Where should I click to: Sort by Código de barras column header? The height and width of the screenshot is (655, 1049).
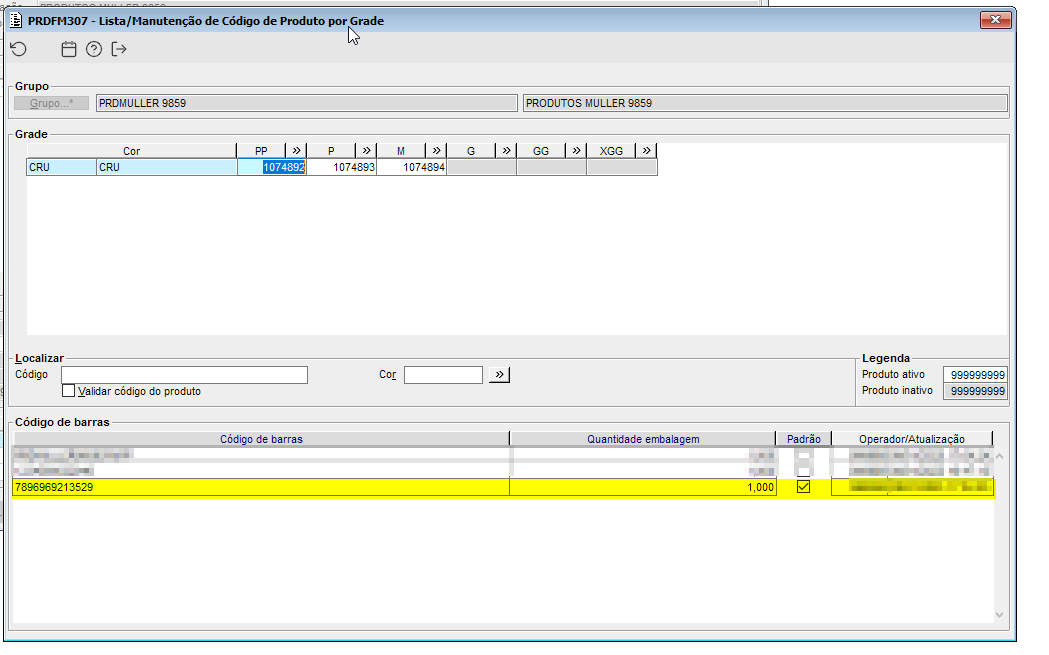[261, 439]
